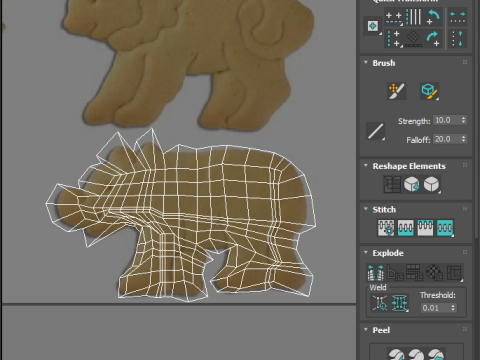480x360 pixels.
Task: Click Stitch To Source third stitch icon
Action: click(425, 227)
